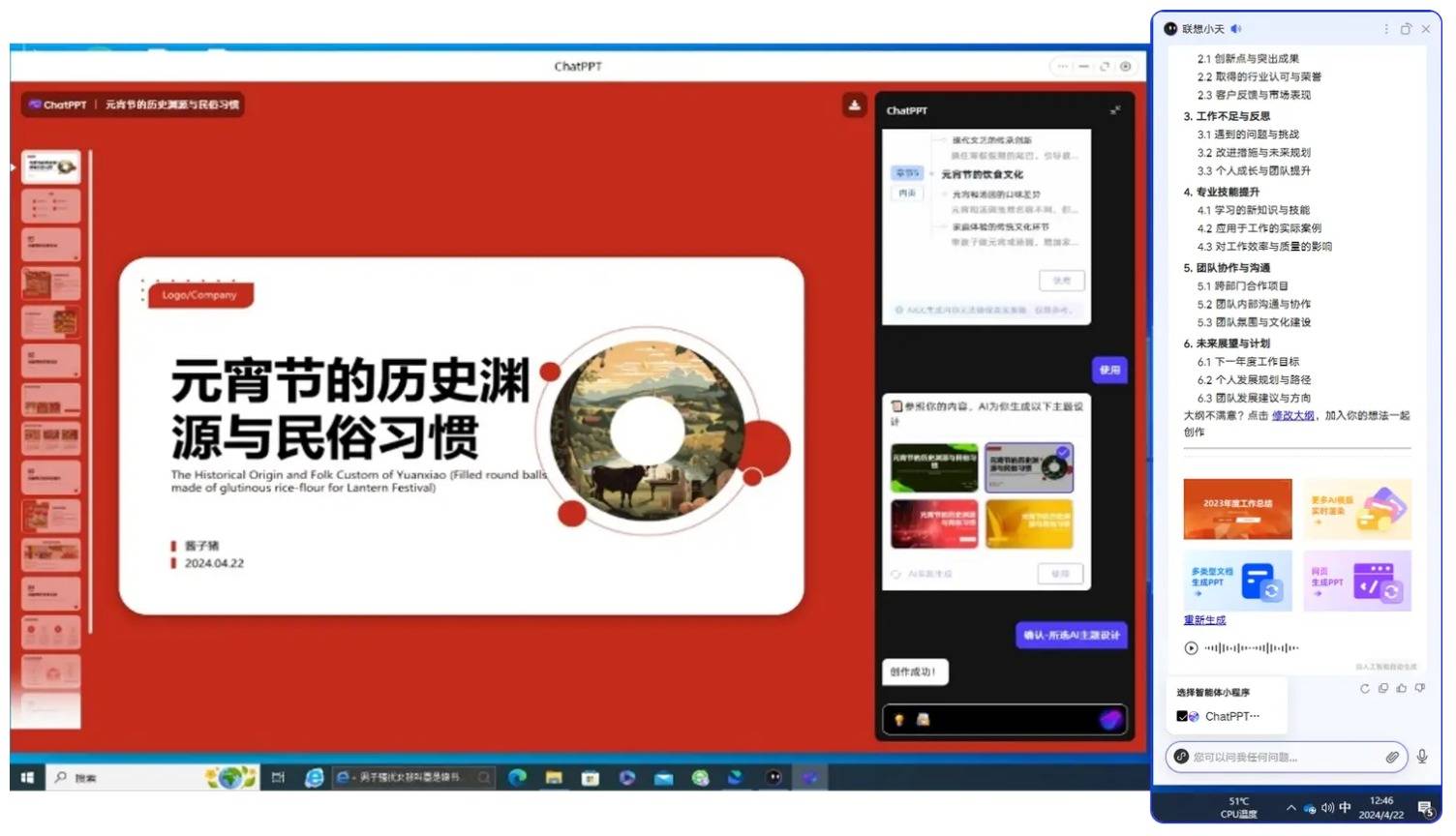
Task: Click the copy icon below the response
Action: tap(1382, 689)
